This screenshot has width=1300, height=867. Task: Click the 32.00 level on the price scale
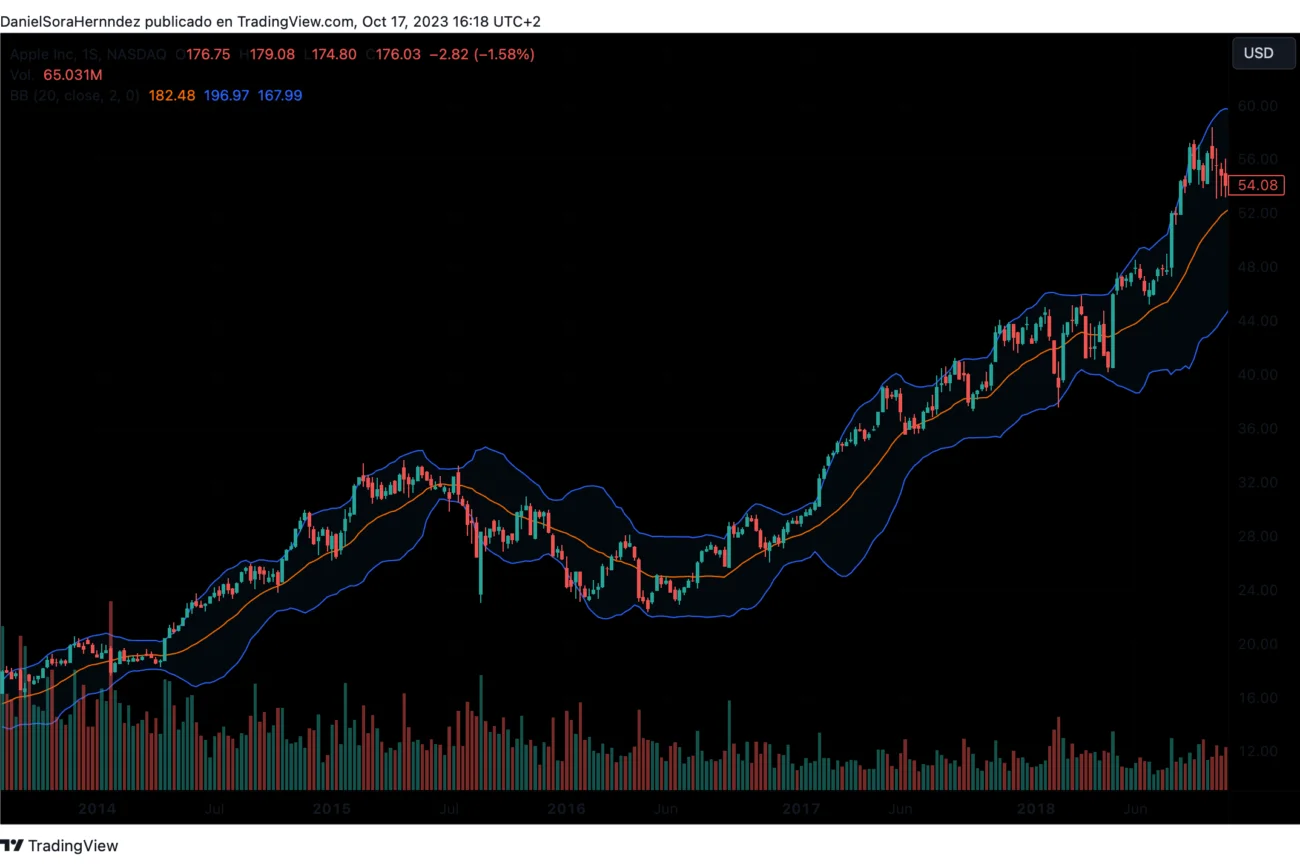point(1257,482)
